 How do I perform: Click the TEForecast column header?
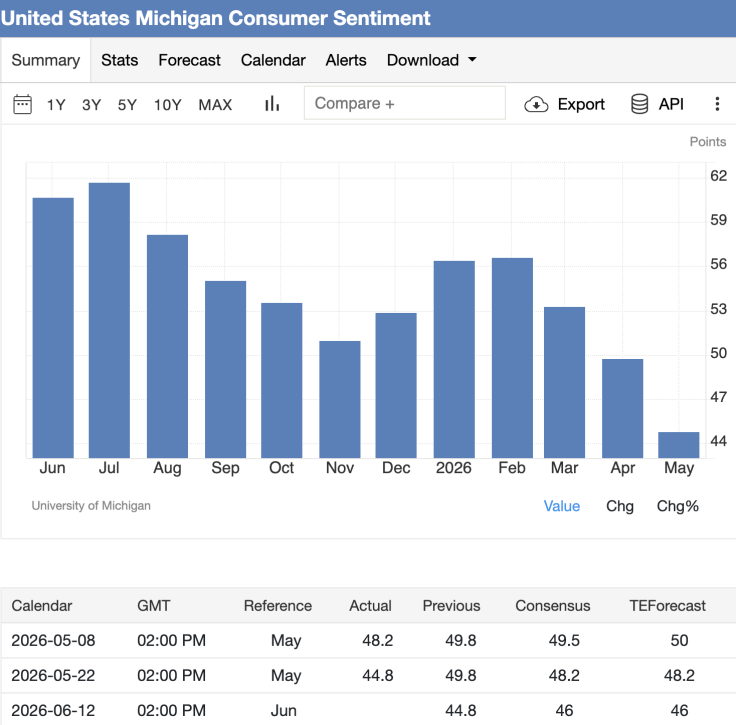pos(667,605)
